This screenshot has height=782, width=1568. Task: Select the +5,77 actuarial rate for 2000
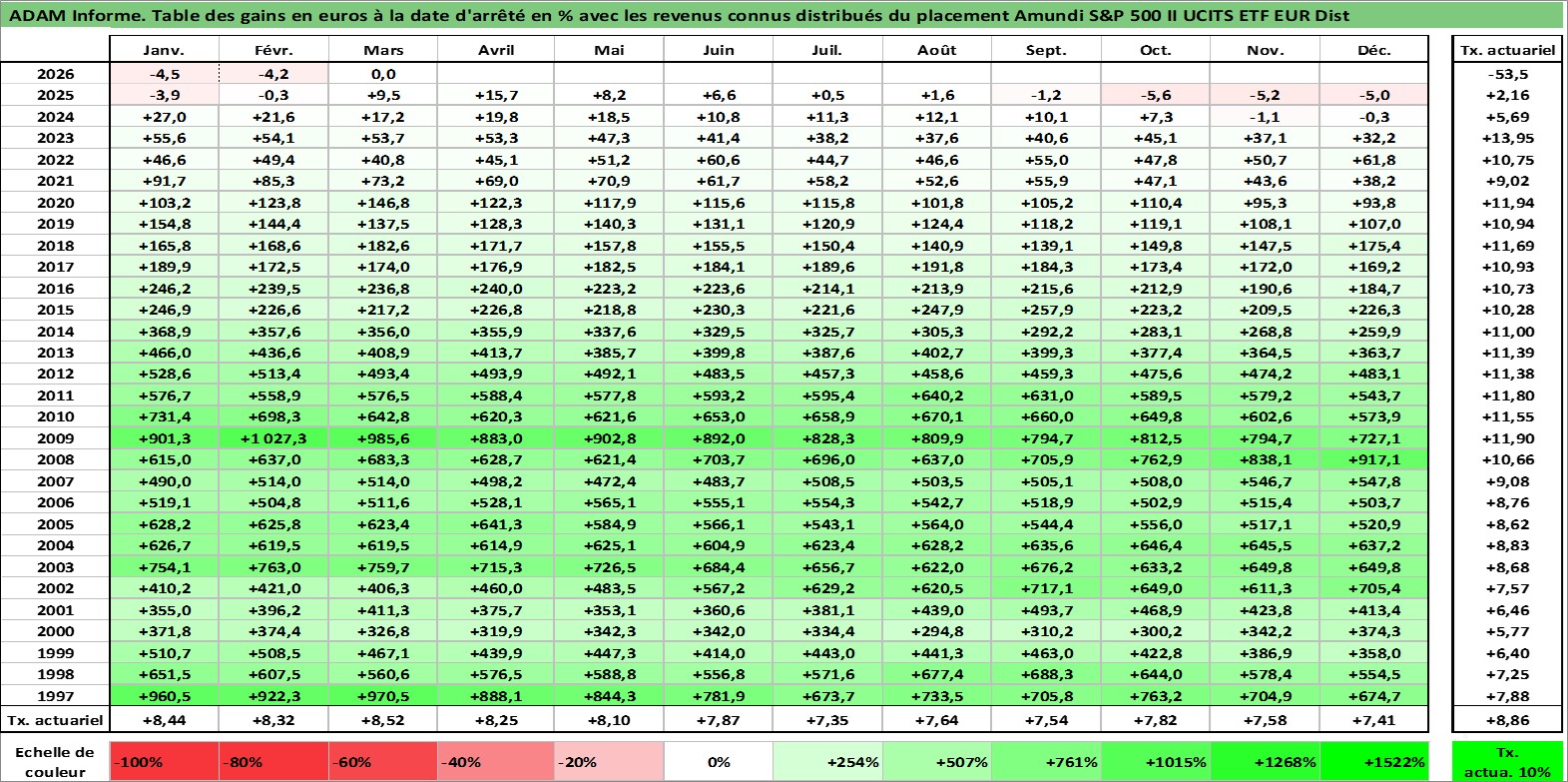coord(1507,631)
